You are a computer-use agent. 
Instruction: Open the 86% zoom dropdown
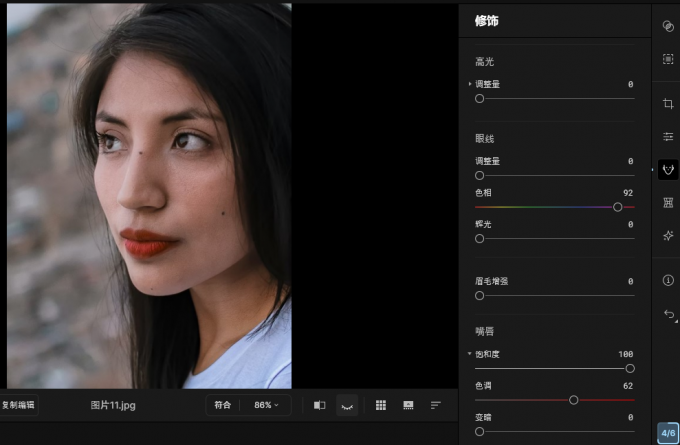(266, 405)
